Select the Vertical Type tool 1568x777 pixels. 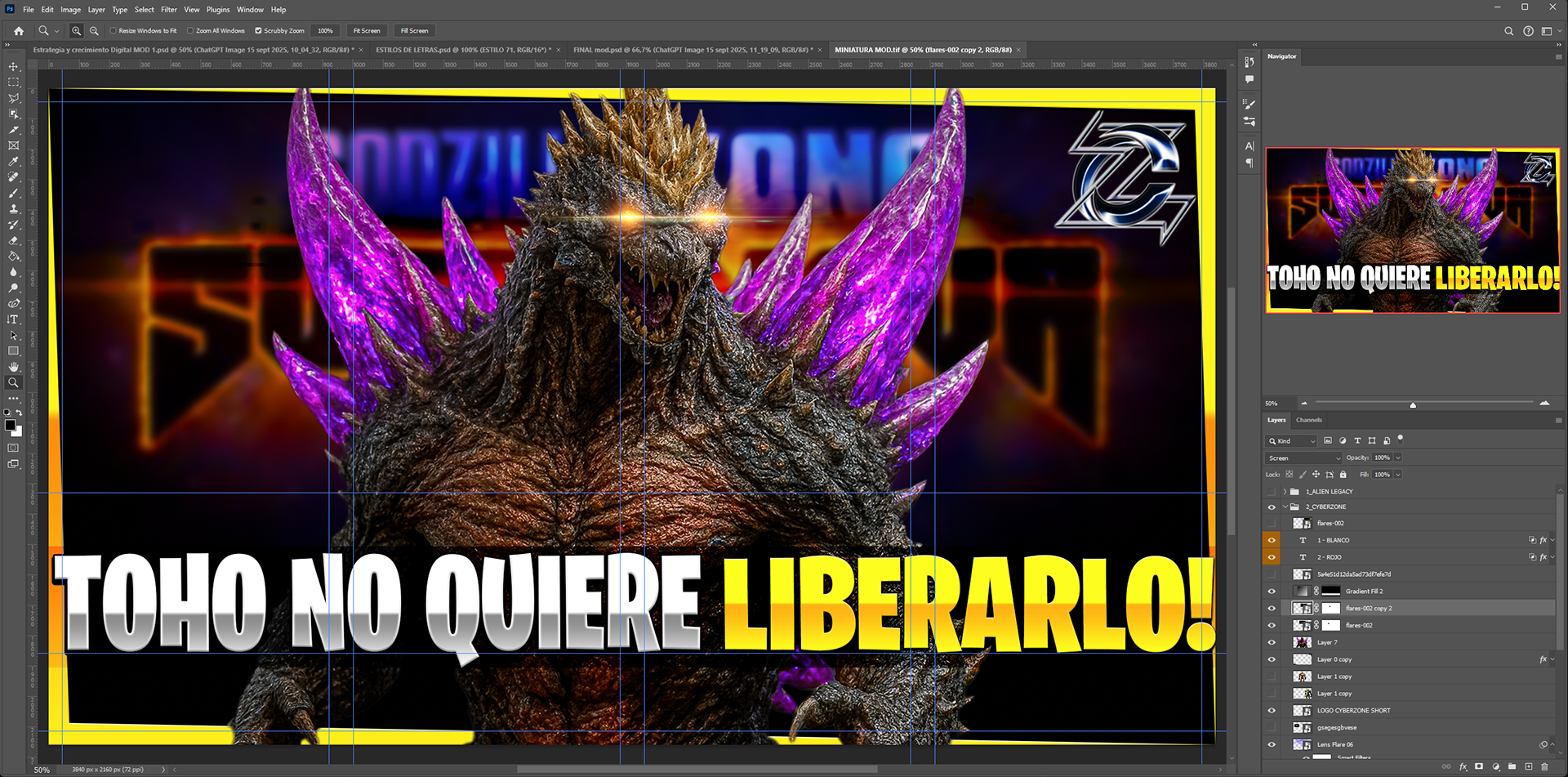tap(13, 319)
